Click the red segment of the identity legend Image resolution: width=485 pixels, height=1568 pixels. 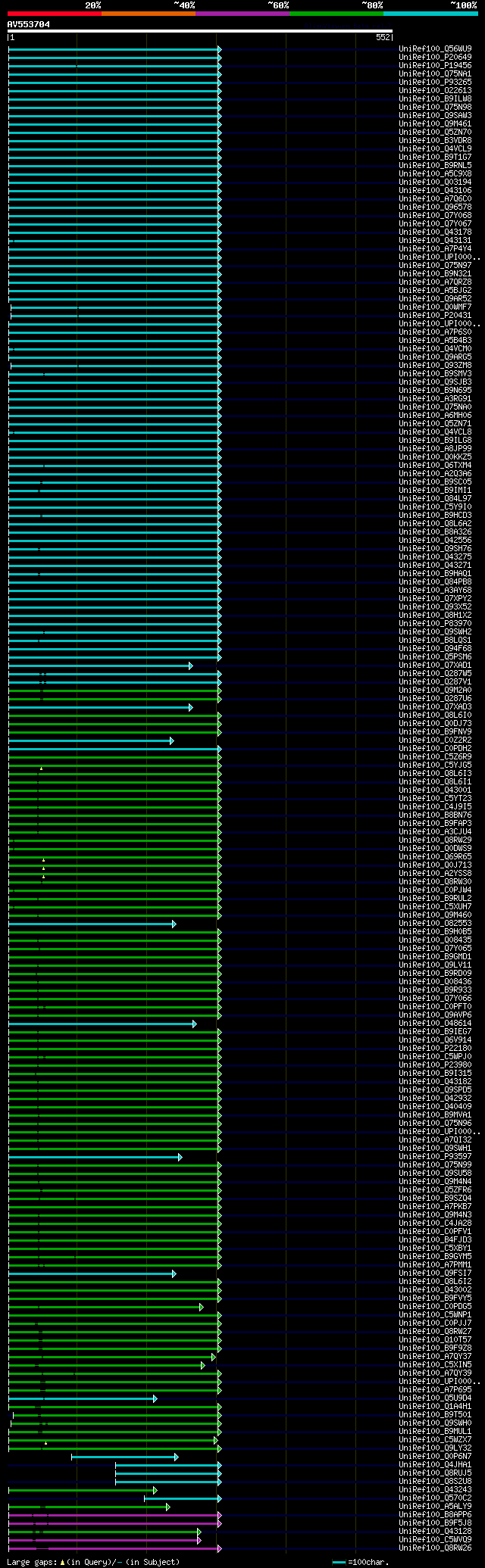coord(55,13)
